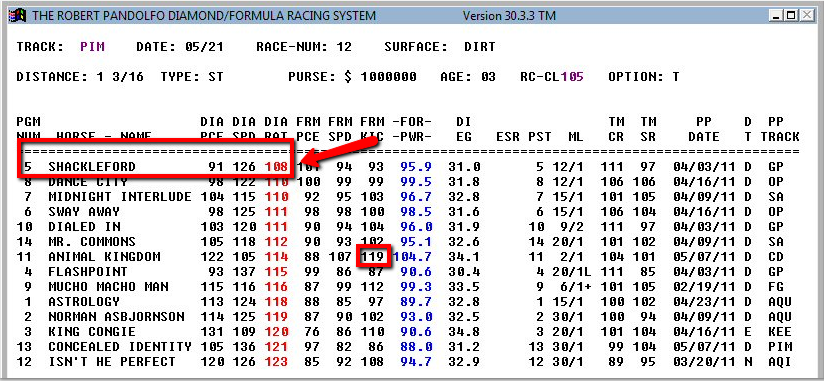Image resolution: width=824 pixels, height=381 pixels.
Task: Close the Racing System window
Action: [807, 16]
